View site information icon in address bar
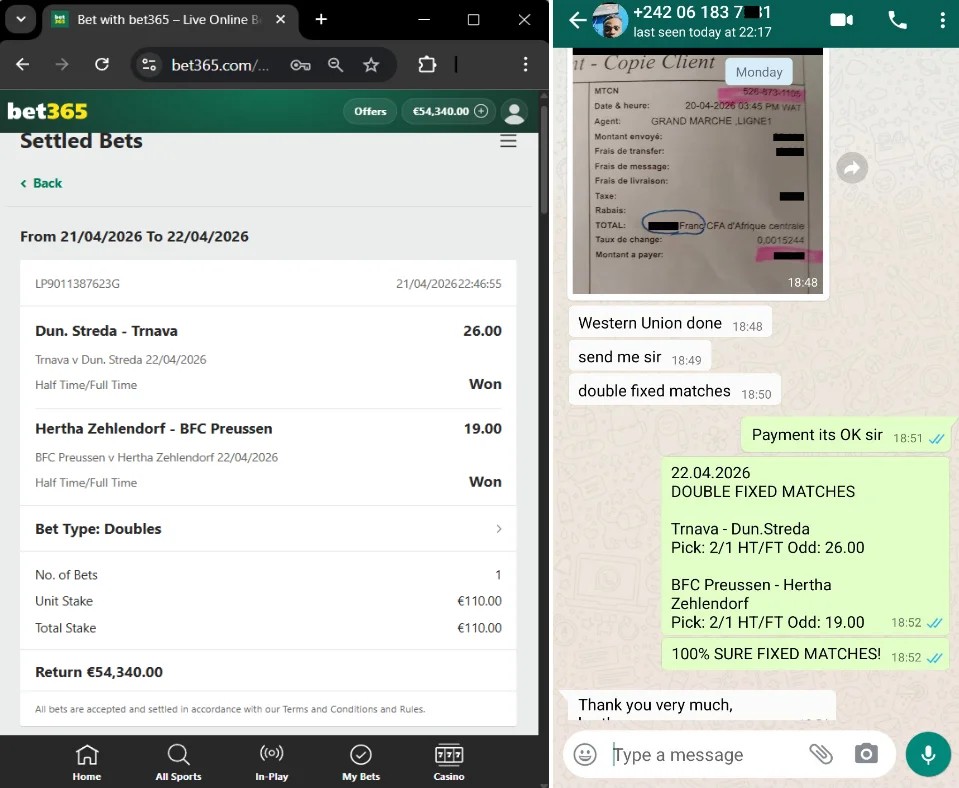This screenshot has height=788, width=959. coord(149,64)
